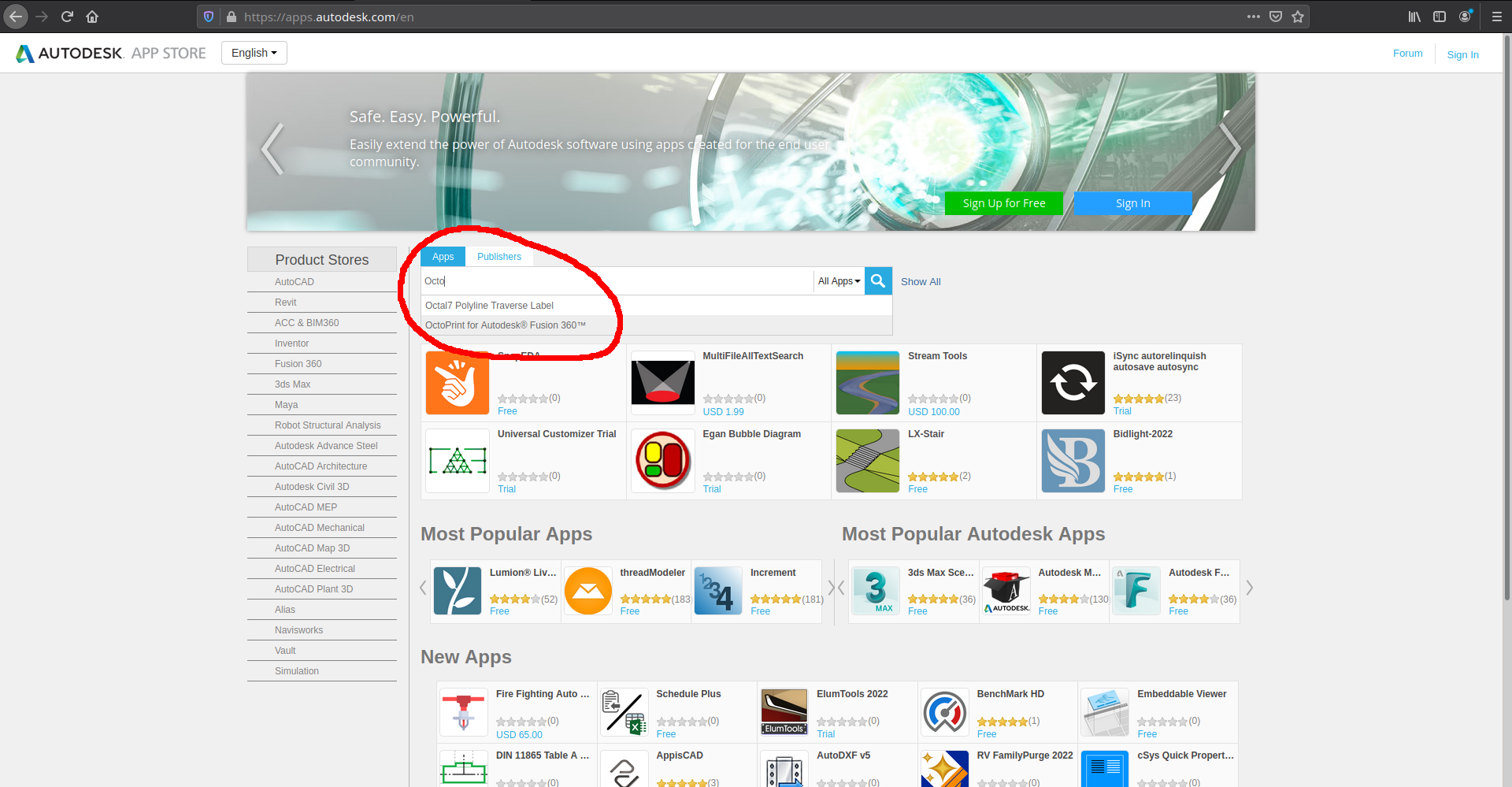Screen dimensions: 1512x787
Task: Open the Universal Customizer Trial icon
Action: point(458,461)
